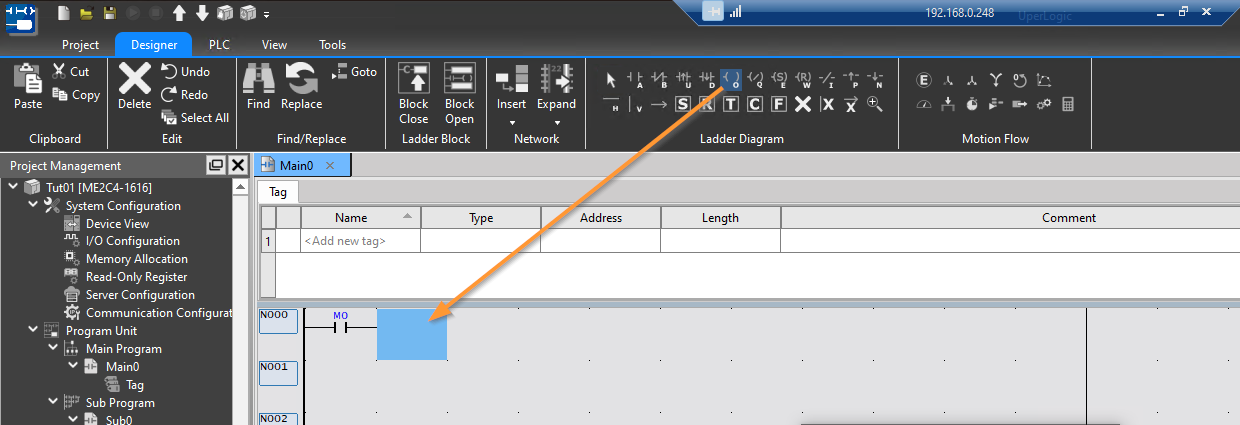The height and width of the screenshot is (425, 1240).
Task: Click the Save icon in quick toolbar
Action: point(109,13)
